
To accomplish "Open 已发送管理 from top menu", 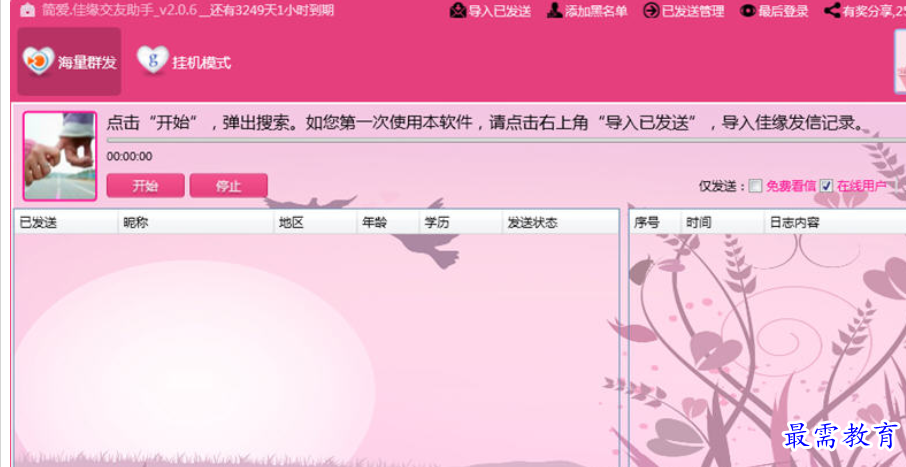I will tap(684, 10).
